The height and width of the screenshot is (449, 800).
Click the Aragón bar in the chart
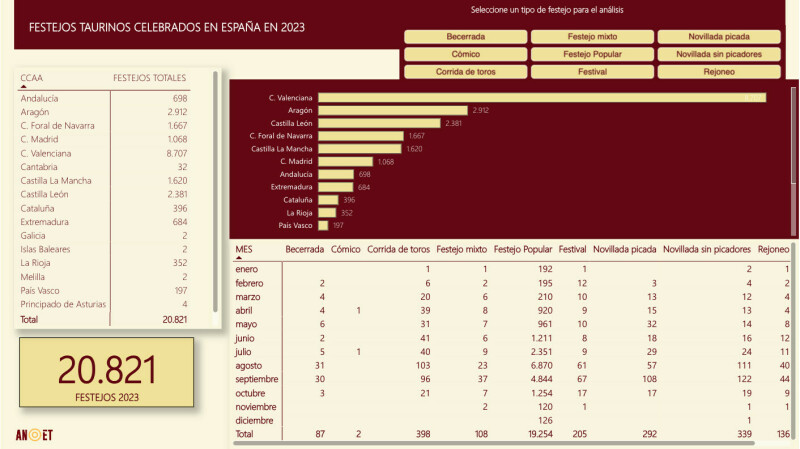pos(392,110)
